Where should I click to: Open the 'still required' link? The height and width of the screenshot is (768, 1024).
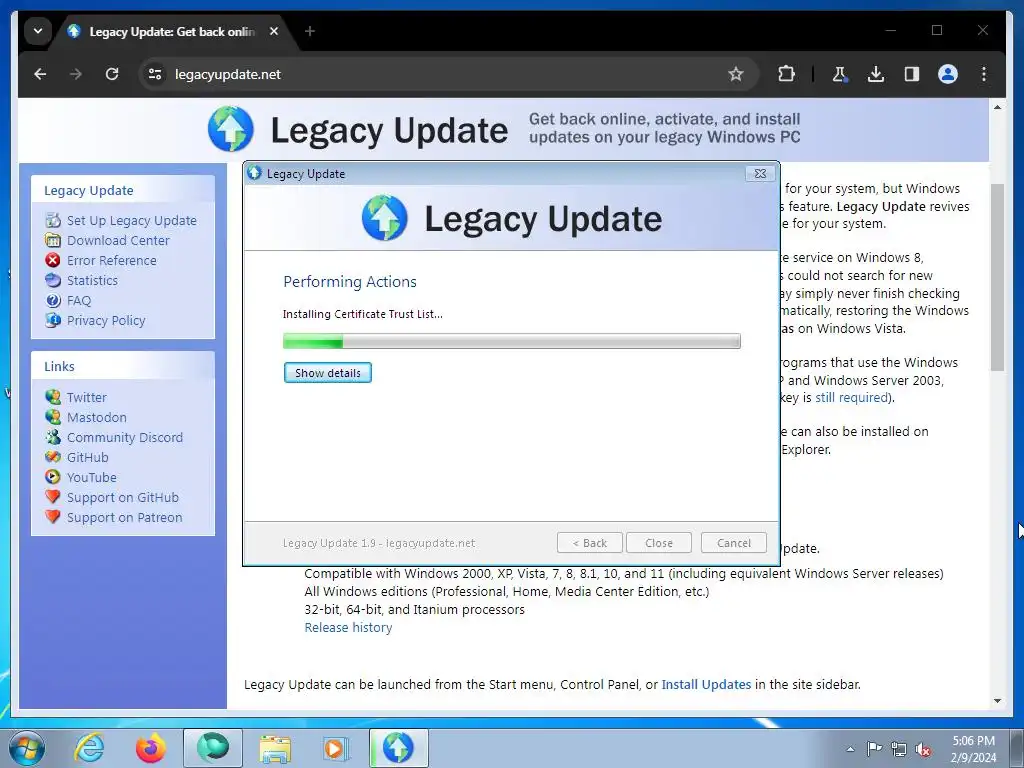[852, 397]
